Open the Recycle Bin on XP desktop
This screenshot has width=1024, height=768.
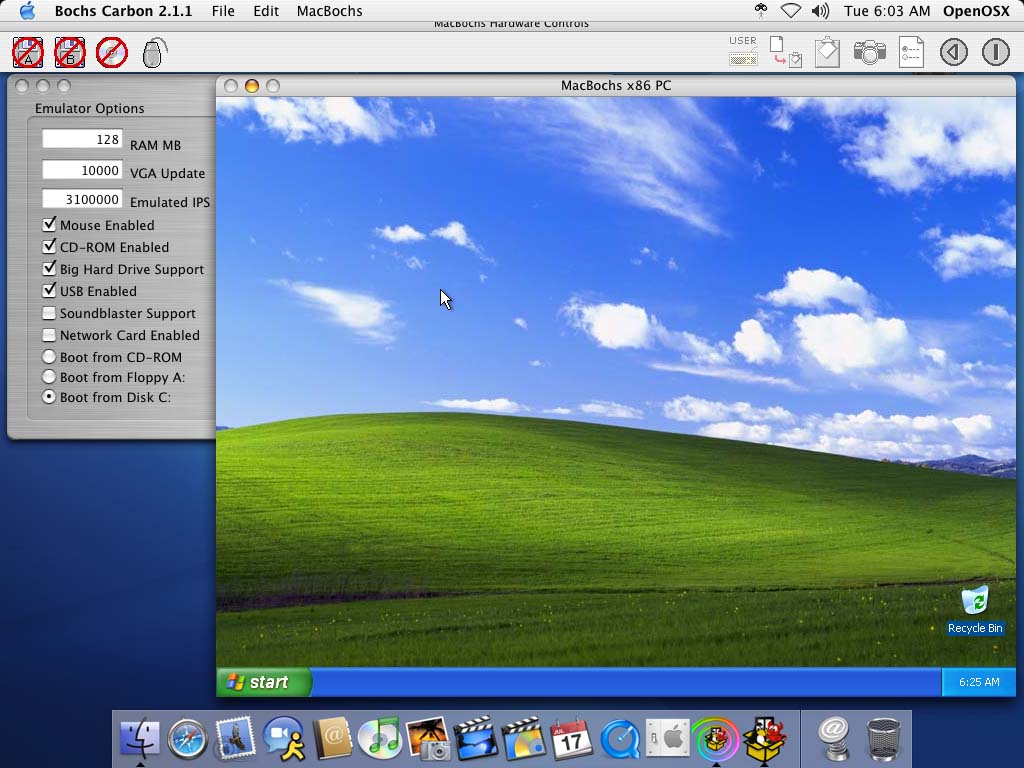975,610
